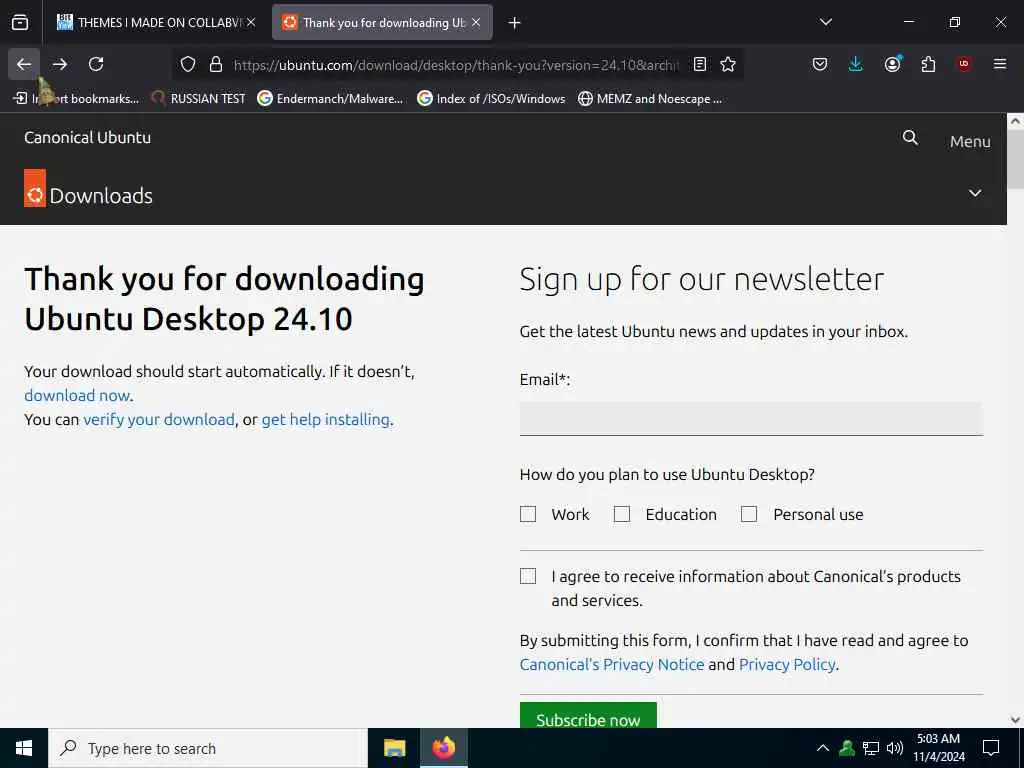Close the THEMES I MADE ON COLLABVM tab

pos(251,22)
